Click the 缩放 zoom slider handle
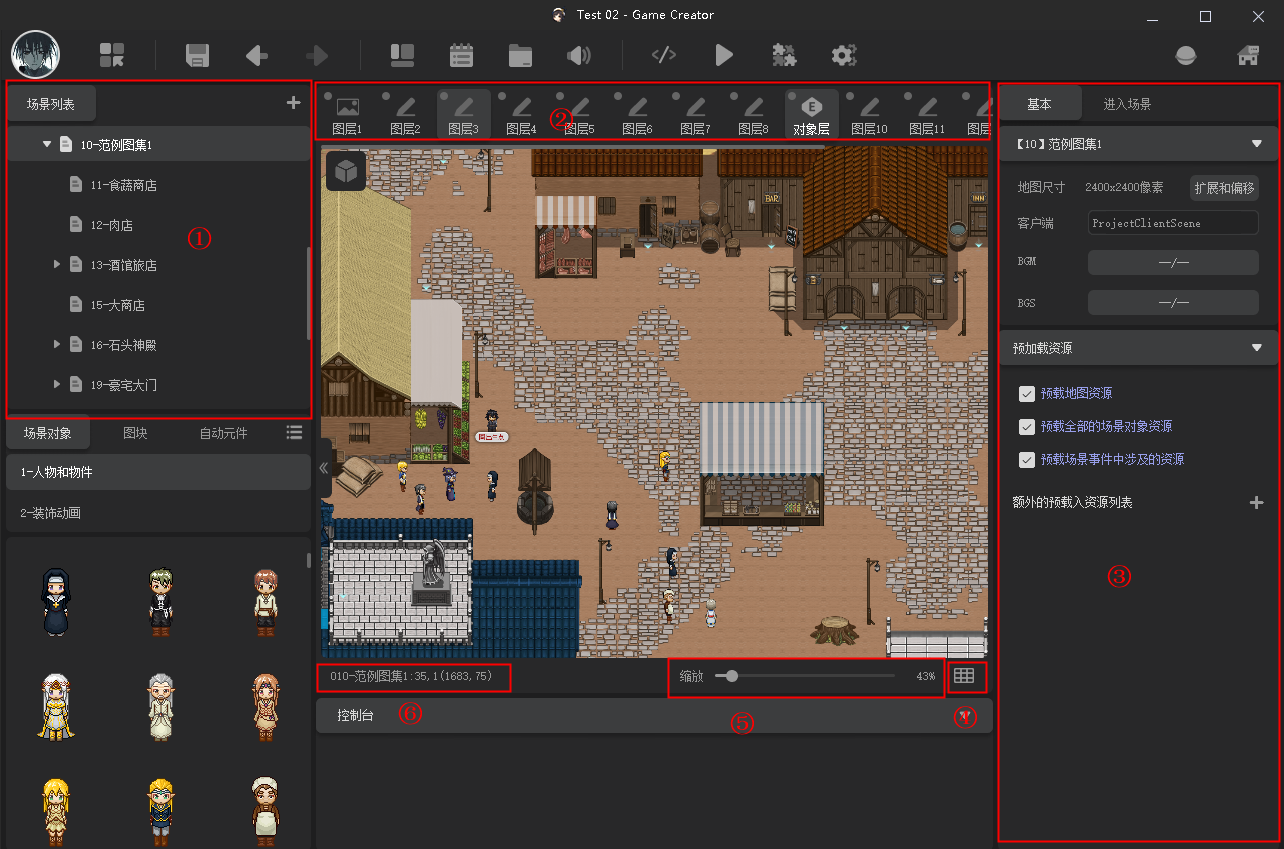This screenshot has height=849, width=1284. coord(732,676)
